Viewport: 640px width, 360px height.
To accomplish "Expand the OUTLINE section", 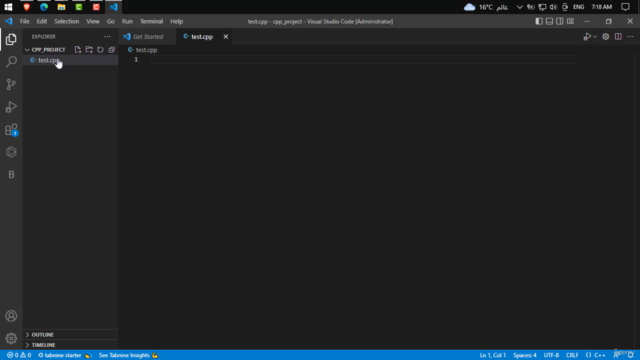I will click(70, 335).
